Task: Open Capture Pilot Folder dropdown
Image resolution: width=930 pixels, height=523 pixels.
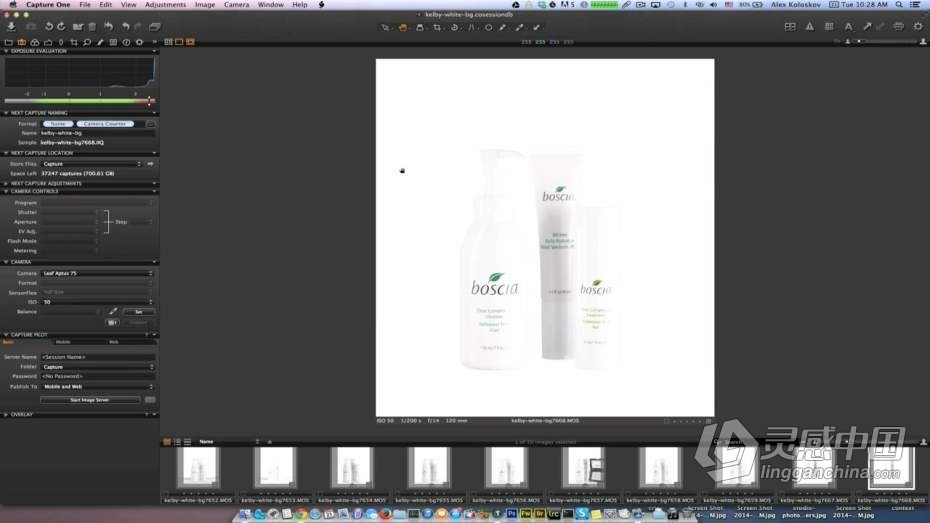Action: point(97,367)
